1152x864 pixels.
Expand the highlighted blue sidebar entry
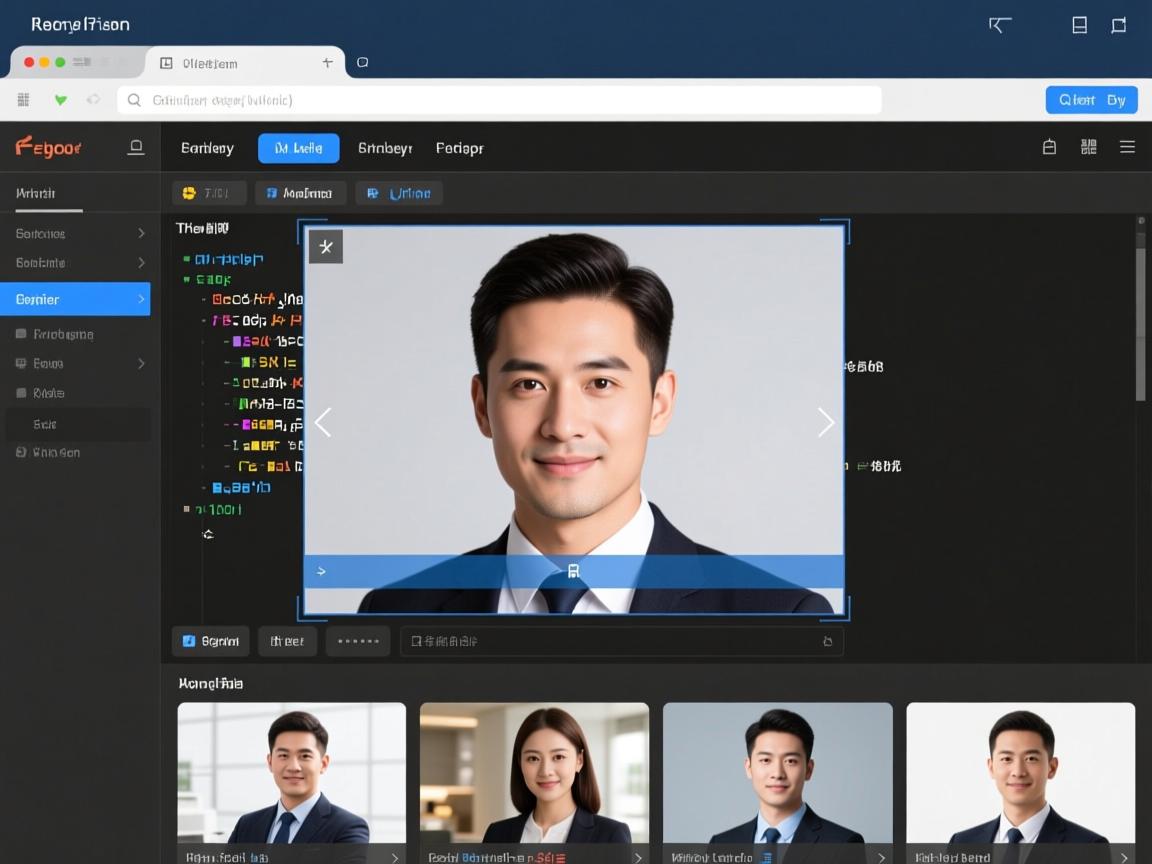point(75,298)
